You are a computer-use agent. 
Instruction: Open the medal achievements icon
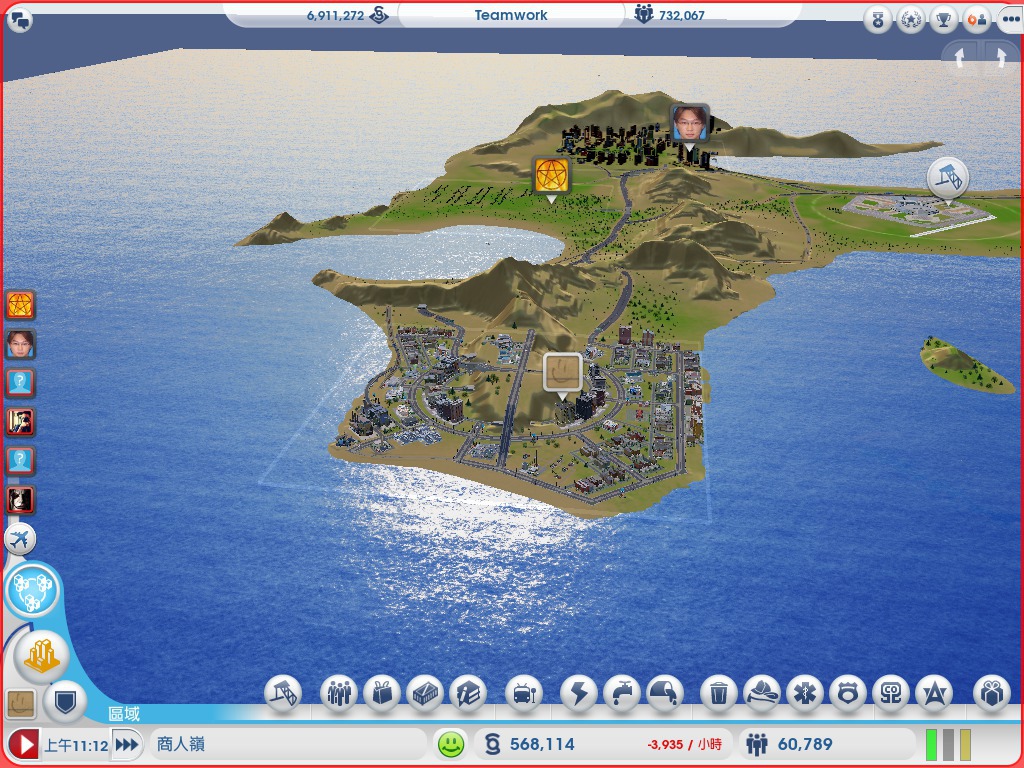point(877,20)
